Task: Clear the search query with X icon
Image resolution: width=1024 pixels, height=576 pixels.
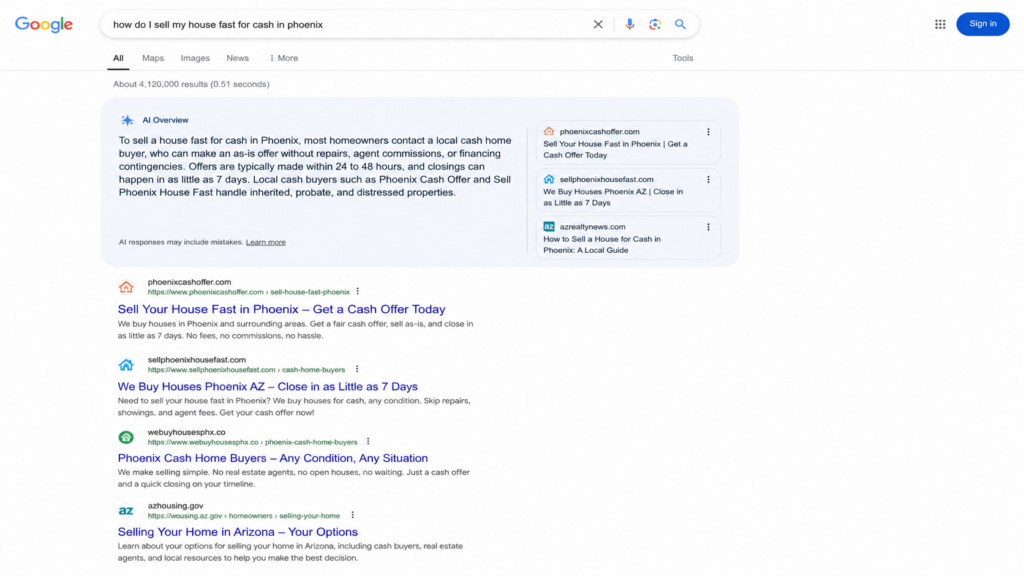Action: pos(598,24)
